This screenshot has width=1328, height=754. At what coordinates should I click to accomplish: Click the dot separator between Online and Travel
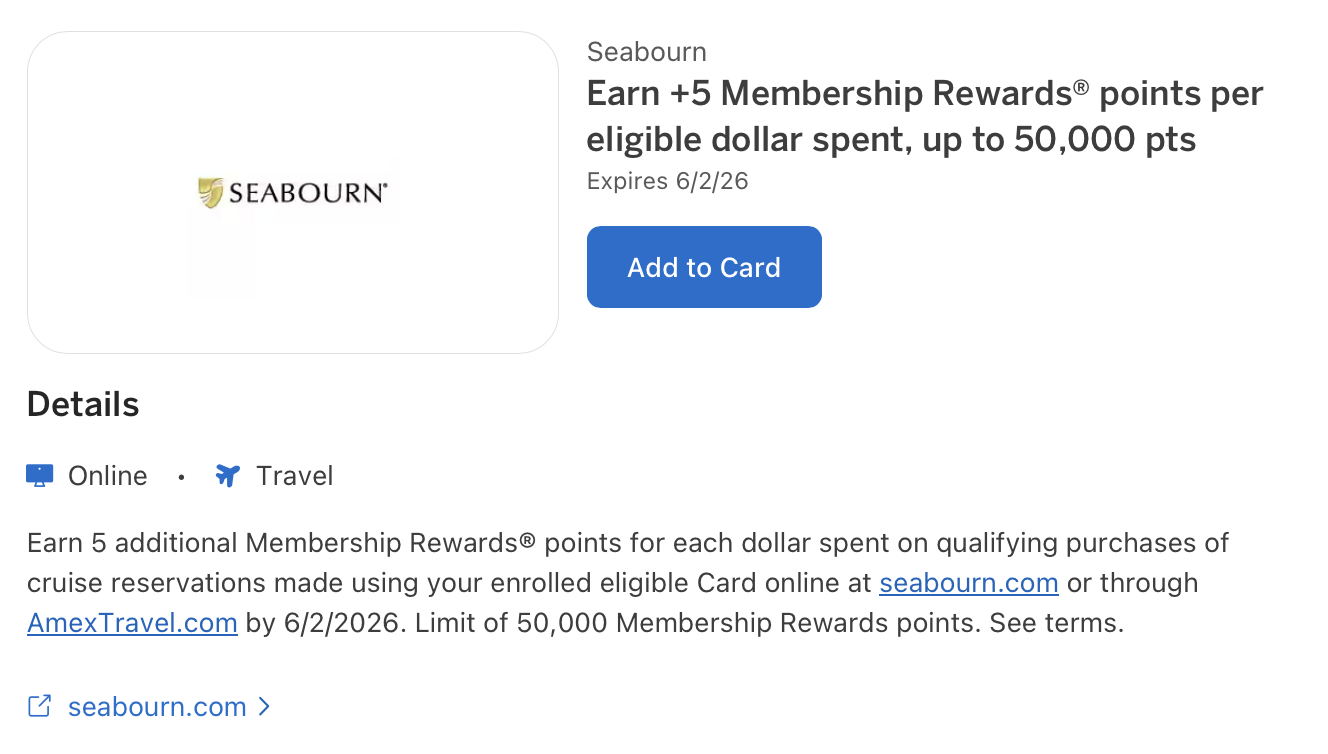[181, 477]
